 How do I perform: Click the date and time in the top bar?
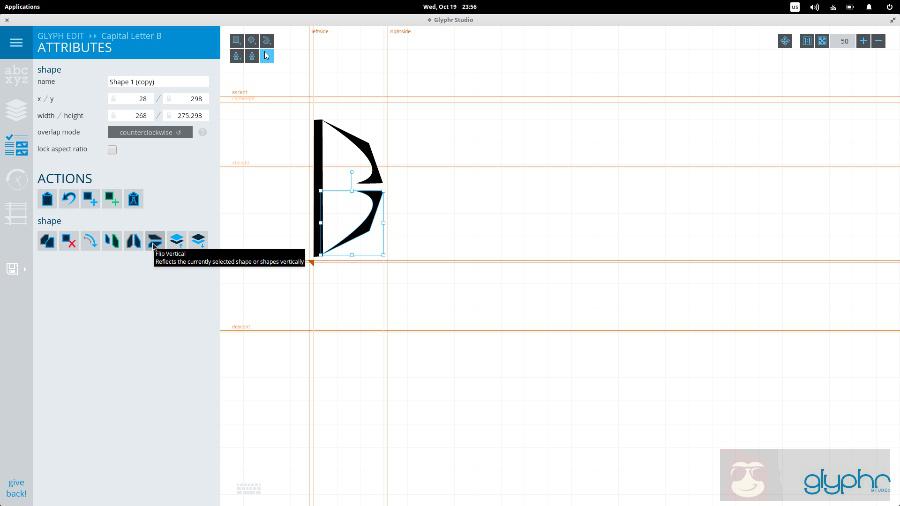pos(449,7)
